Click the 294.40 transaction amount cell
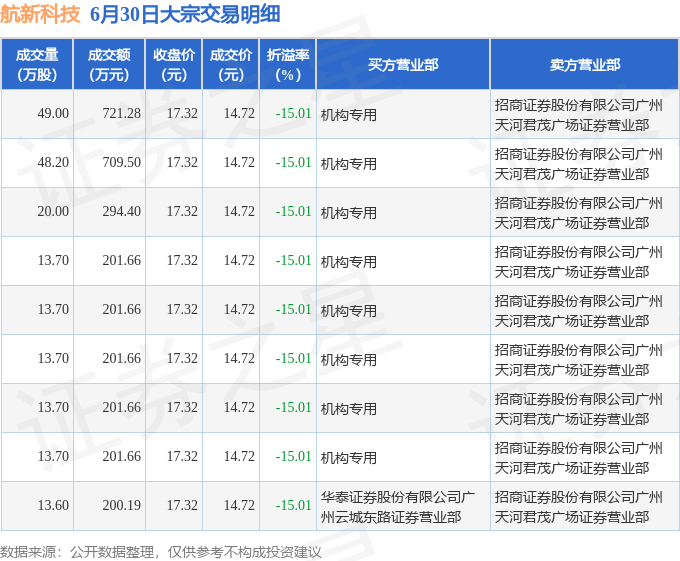Viewport: 680px width, 561px height. pyautogui.click(x=122, y=212)
